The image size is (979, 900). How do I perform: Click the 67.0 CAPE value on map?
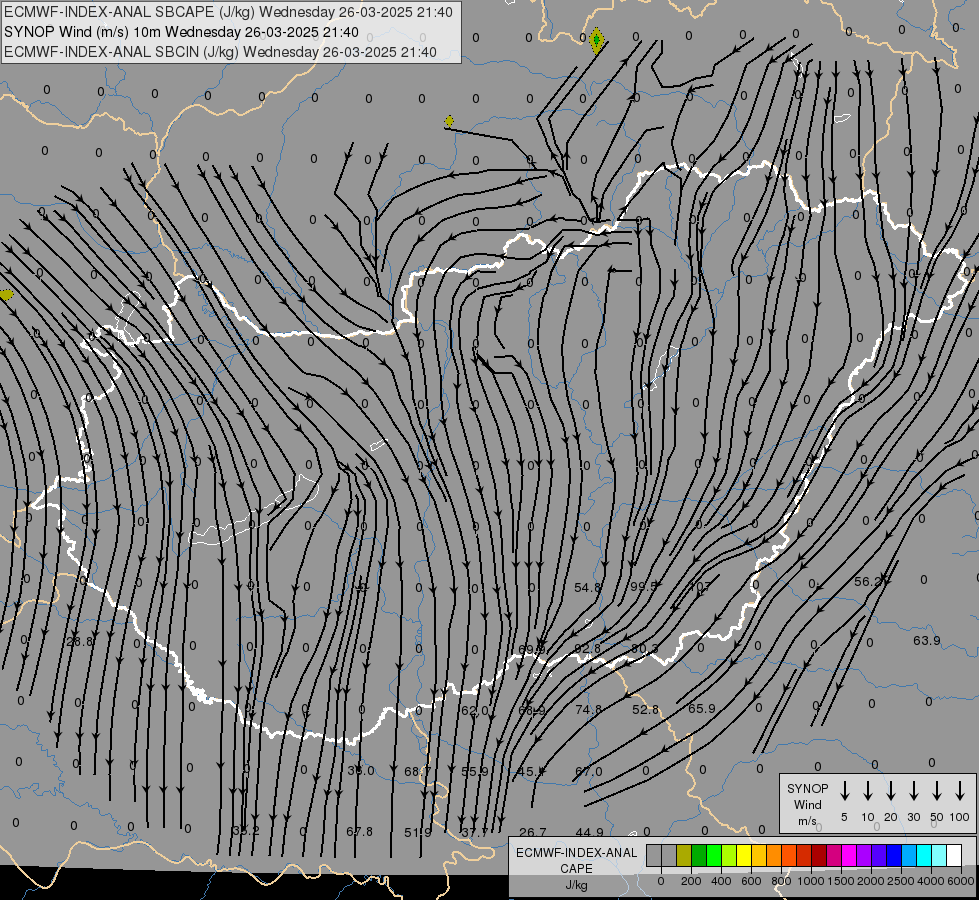tap(589, 771)
